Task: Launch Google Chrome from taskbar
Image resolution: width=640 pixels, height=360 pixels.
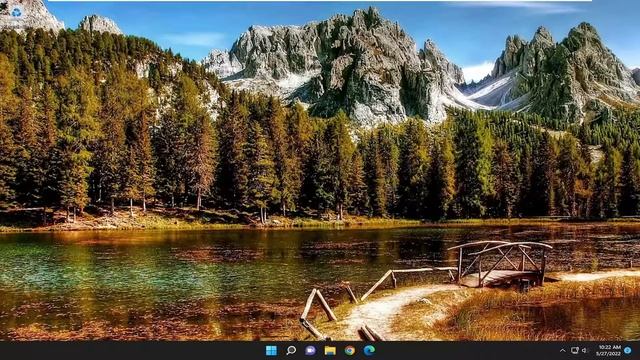Action: [x=349, y=350]
